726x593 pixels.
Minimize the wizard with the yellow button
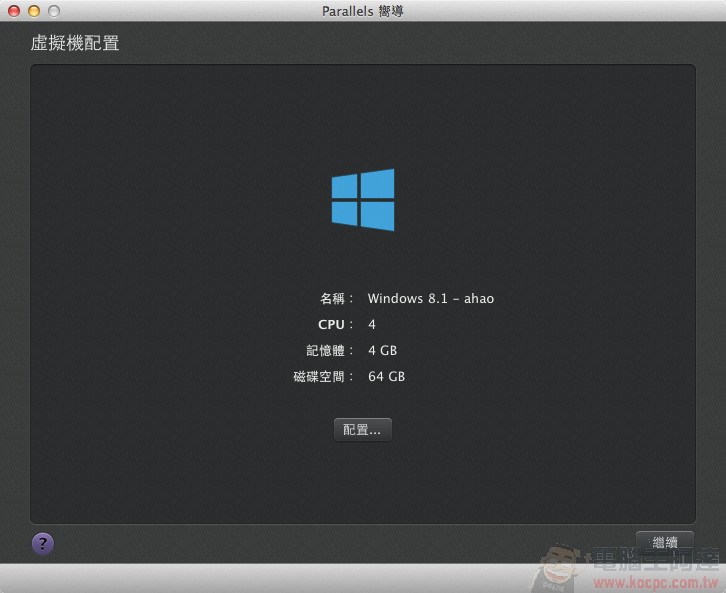34,11
